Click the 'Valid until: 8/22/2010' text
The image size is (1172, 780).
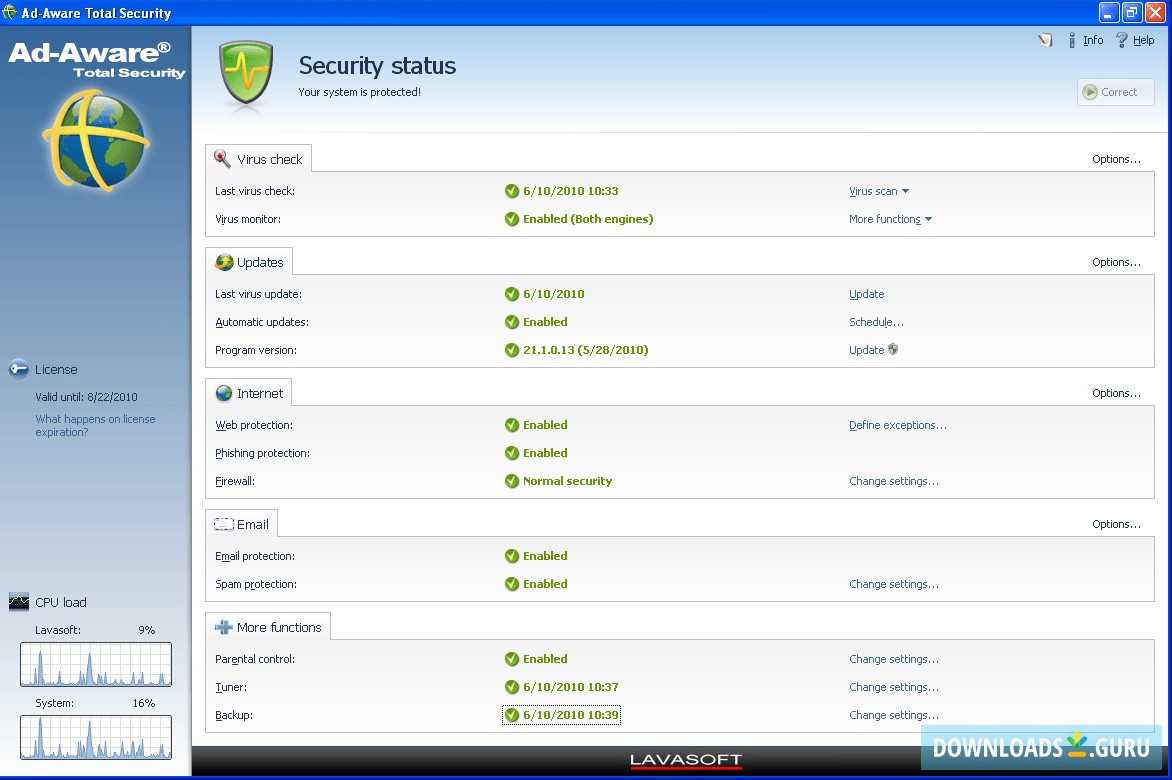coord(86,397)
